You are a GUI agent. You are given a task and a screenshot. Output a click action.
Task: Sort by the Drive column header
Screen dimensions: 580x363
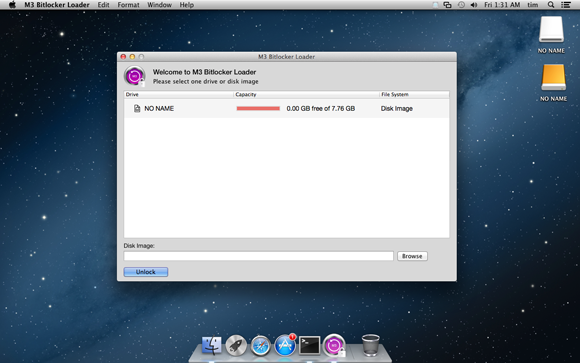pyautogui.click(x=179, y=94)
